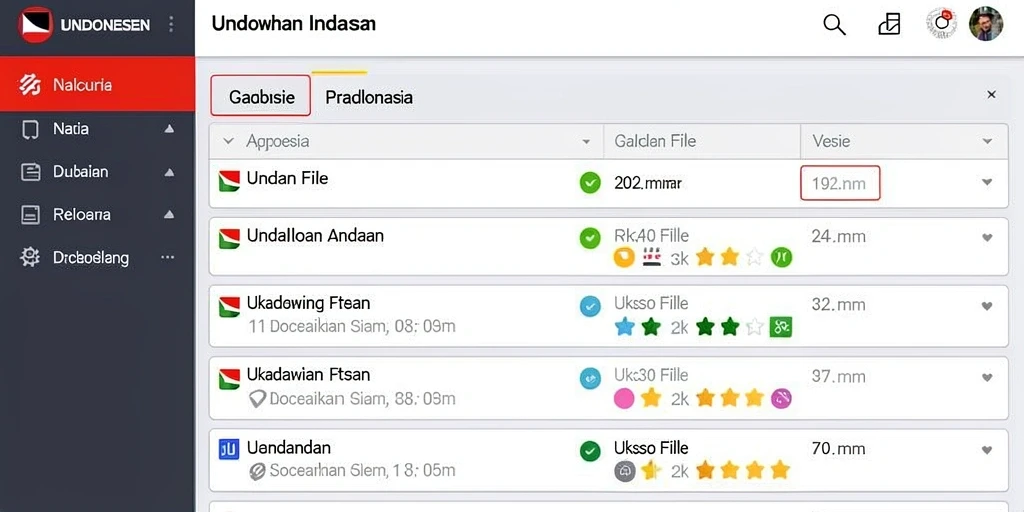The image size is (1024, 512).
Task: Select the Gaobisie tab
Action: pyautogui.click(x=261, y=96)
